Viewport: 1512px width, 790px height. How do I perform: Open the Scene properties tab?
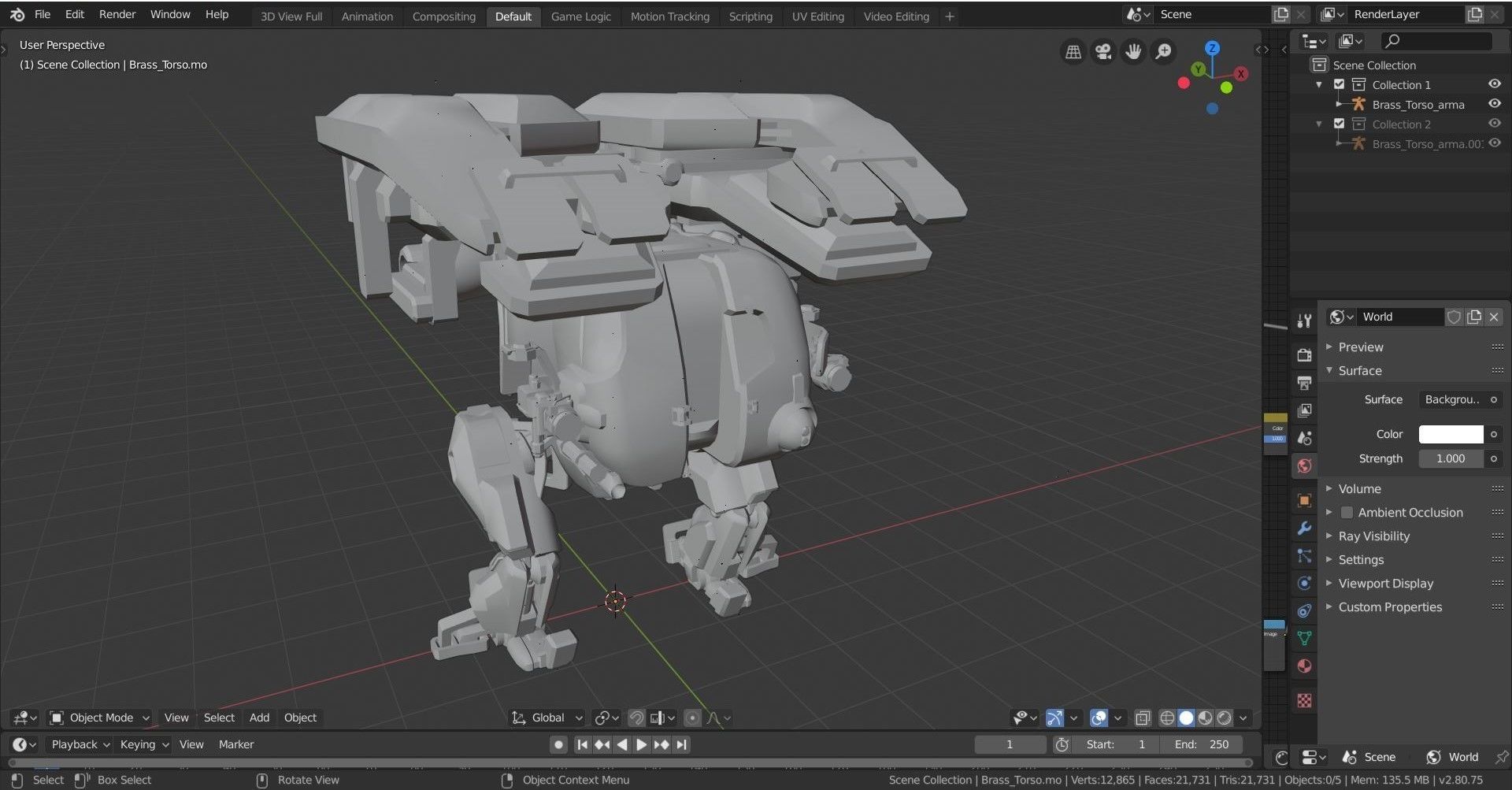pyautogui.click(x=1304, y=438)
